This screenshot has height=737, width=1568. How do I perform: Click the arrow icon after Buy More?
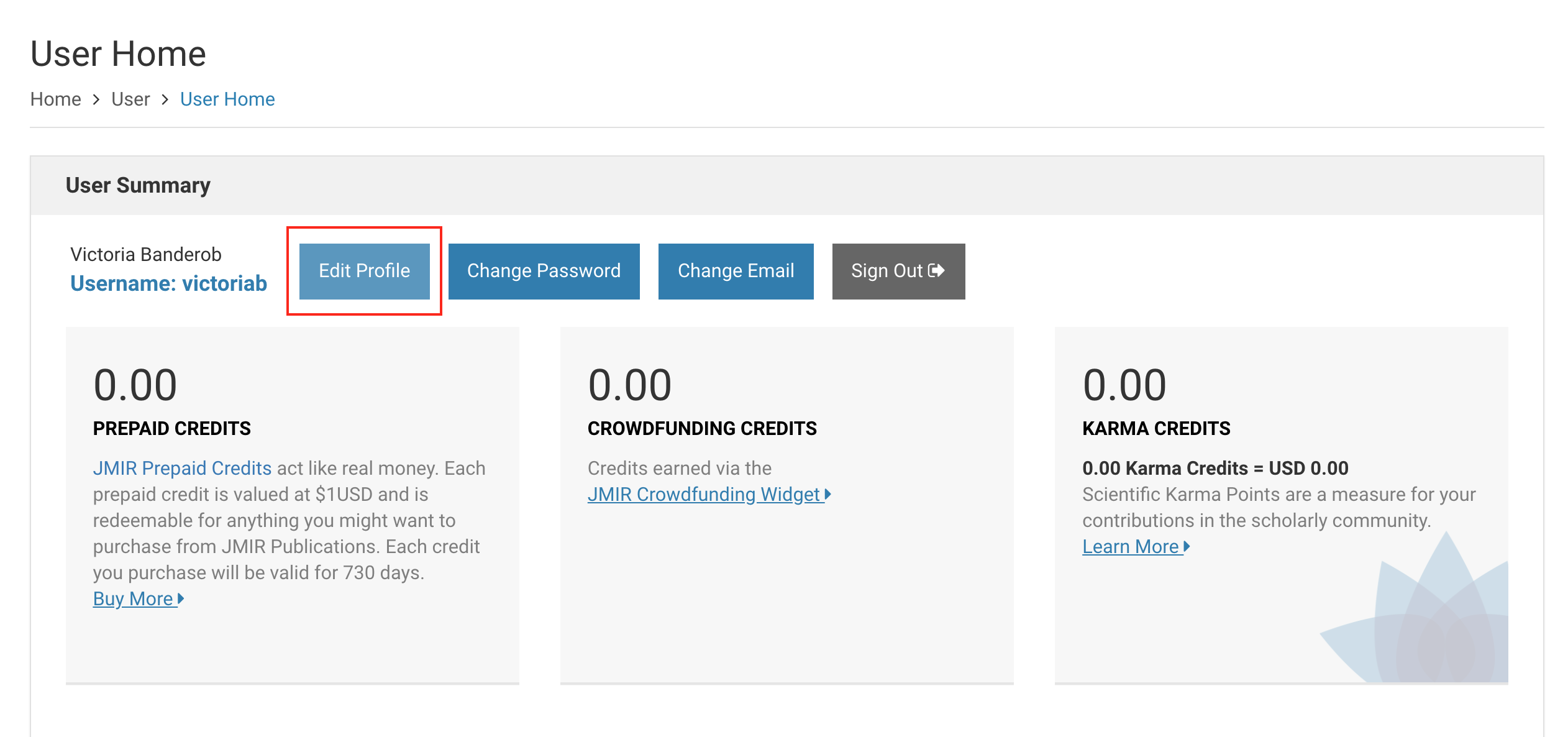coord(181,598)
